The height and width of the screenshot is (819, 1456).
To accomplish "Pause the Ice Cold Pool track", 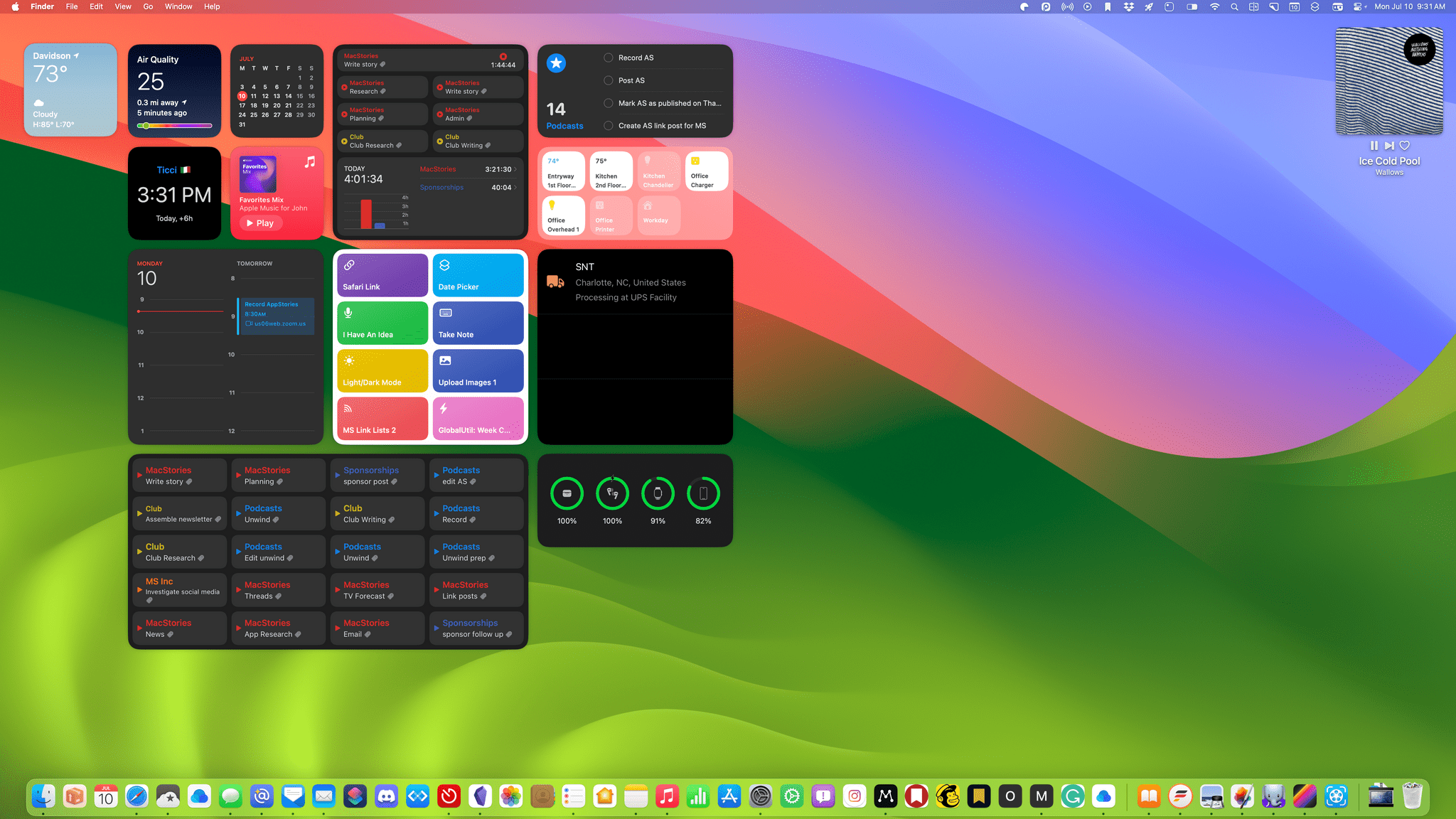I will point(1374,146).
